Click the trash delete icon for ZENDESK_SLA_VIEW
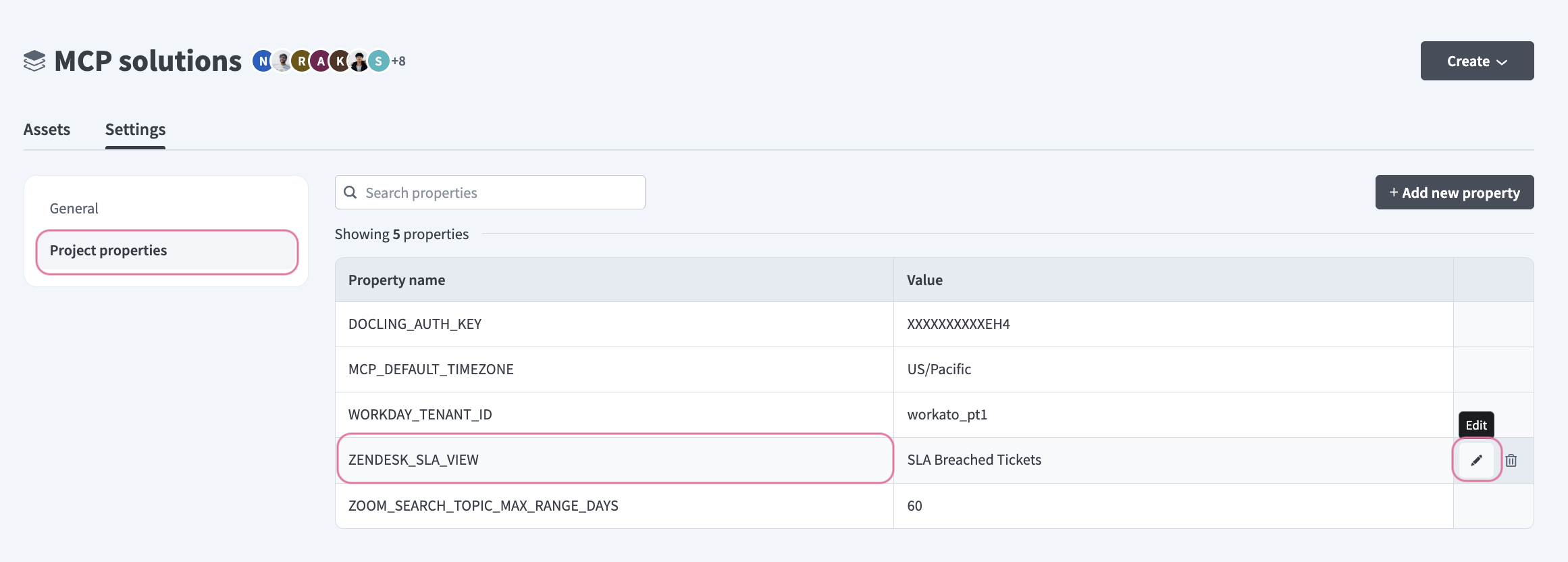Screen dimensions: 1568x562 click(1511, 460)
